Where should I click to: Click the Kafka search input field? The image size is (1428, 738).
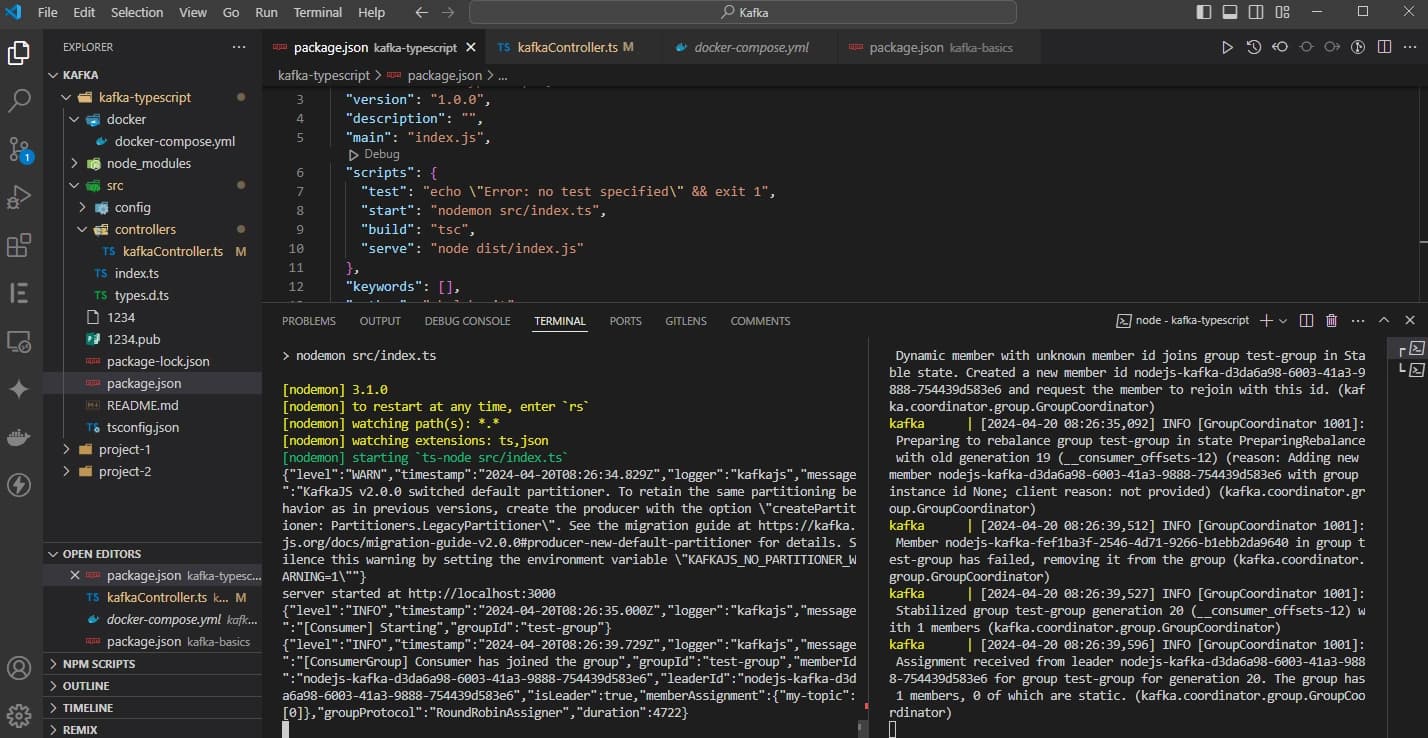tap(743, 13)
